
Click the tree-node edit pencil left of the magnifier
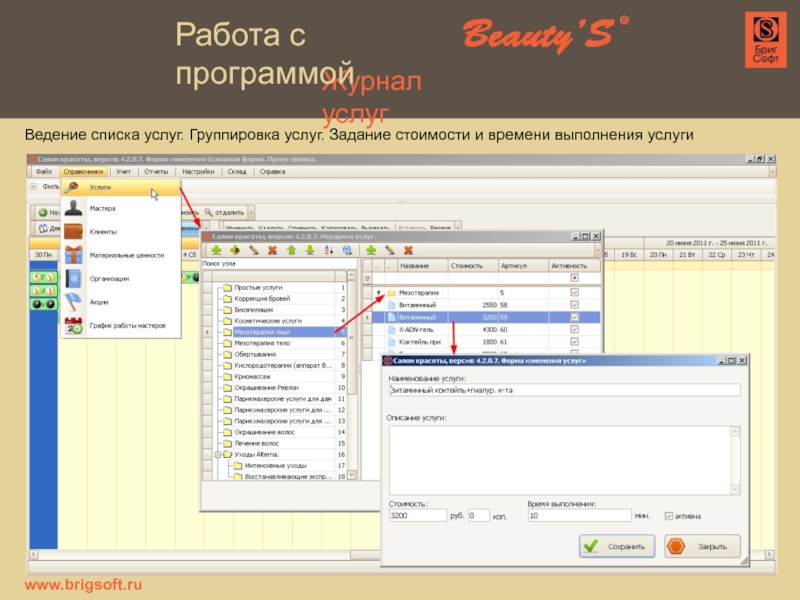pyautogui.click(x=254, y=250)
